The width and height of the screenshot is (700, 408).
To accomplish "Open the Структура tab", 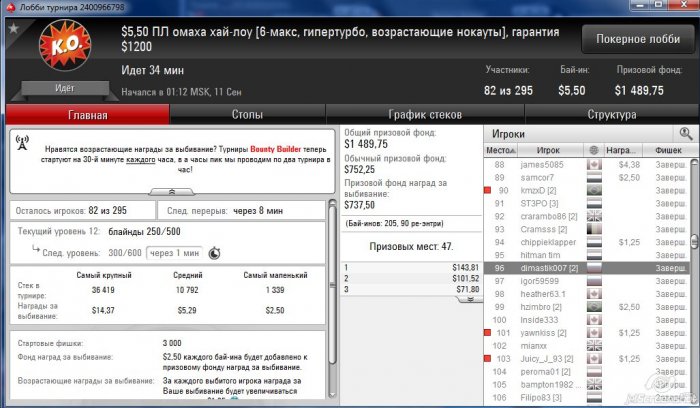I will point(612,115).
